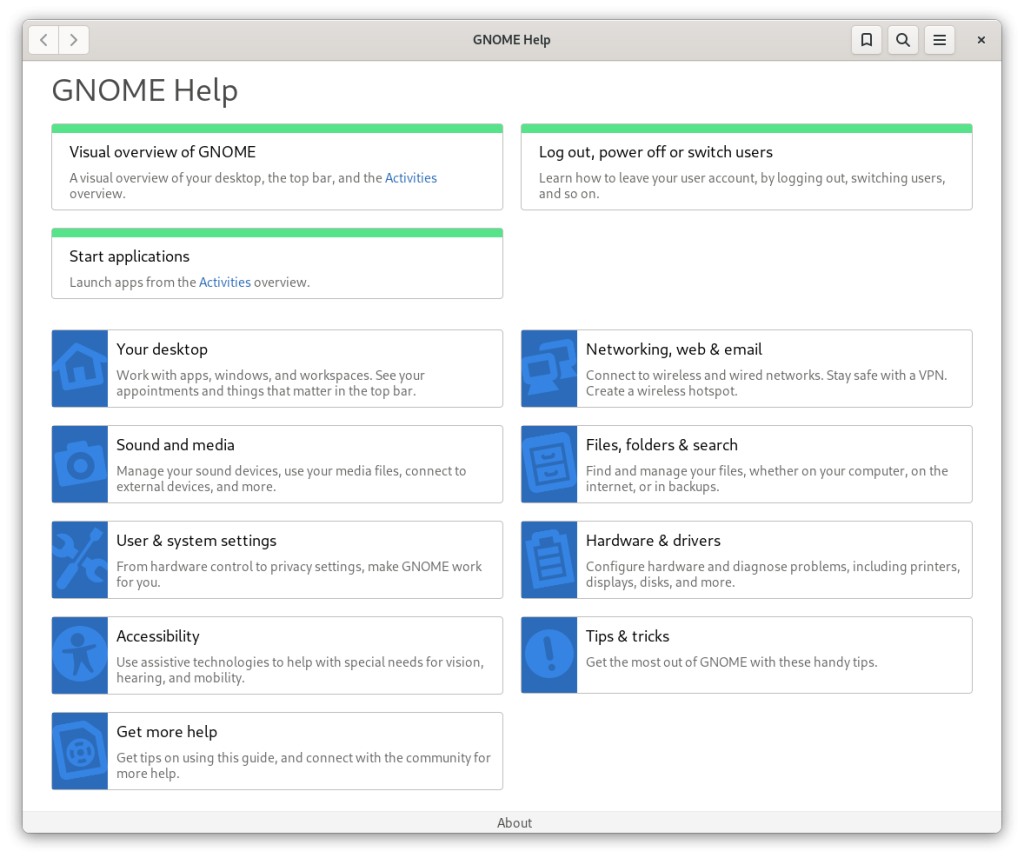Viewport: 1024px width, 858px height.
Task: Click the Your desktop house icon
Action: click(80, 368)
